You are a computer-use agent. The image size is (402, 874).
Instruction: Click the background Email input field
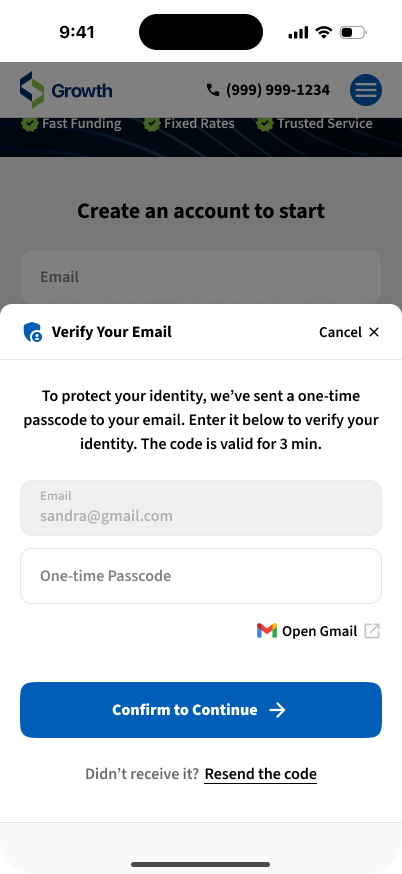click(x=201, y=276)
